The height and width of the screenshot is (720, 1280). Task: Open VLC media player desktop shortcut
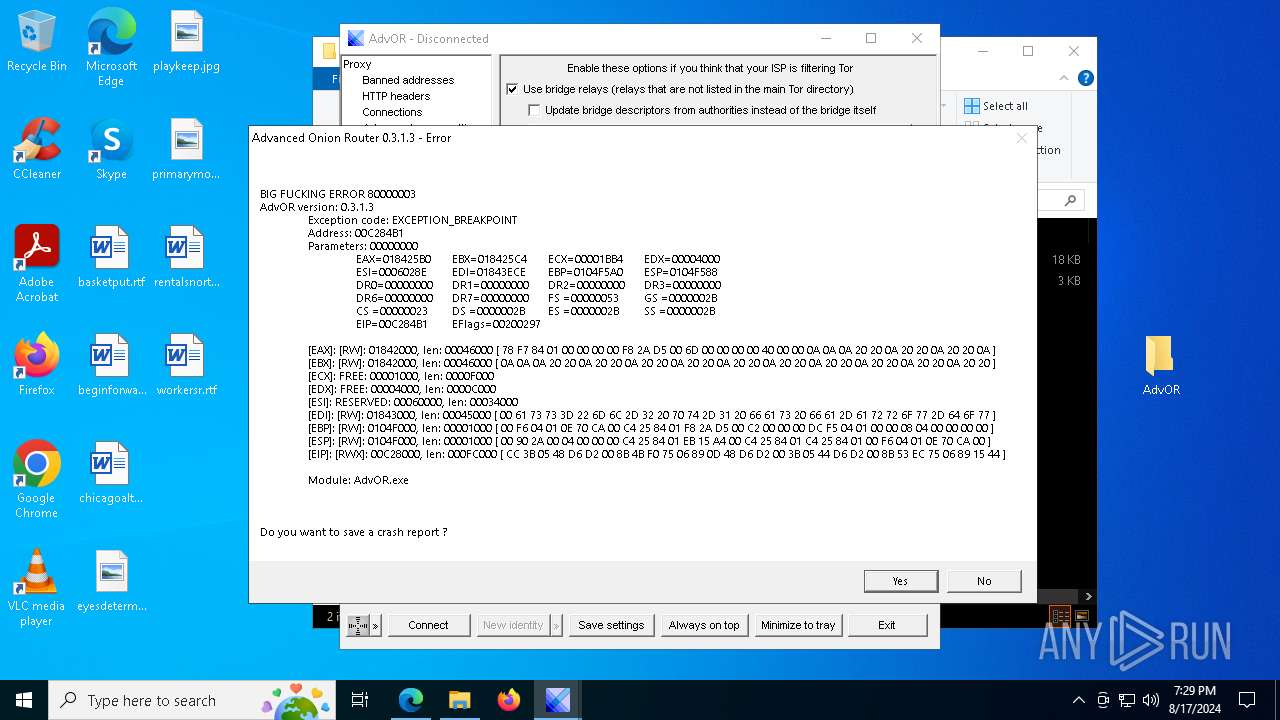[x=37, y=588]
